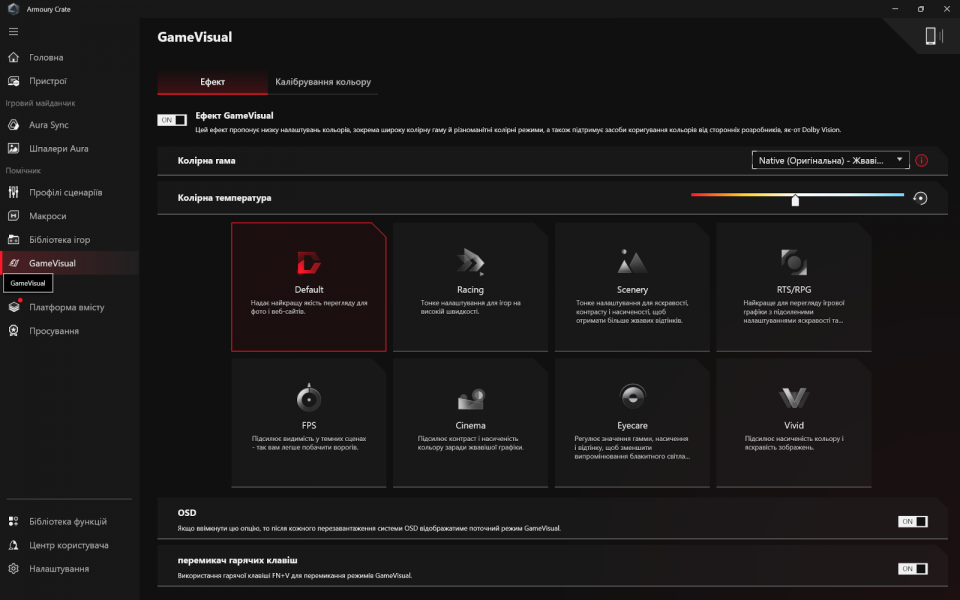Click the Колірна температура slider handle

pyautogui.click(x=795, y=200)
